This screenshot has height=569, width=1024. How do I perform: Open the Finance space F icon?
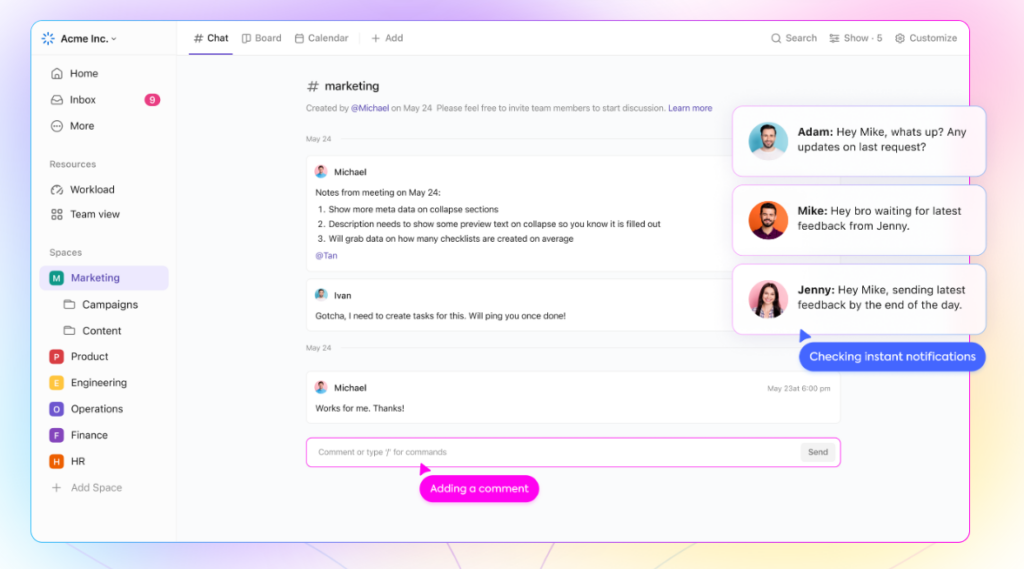tap(57, 435)
